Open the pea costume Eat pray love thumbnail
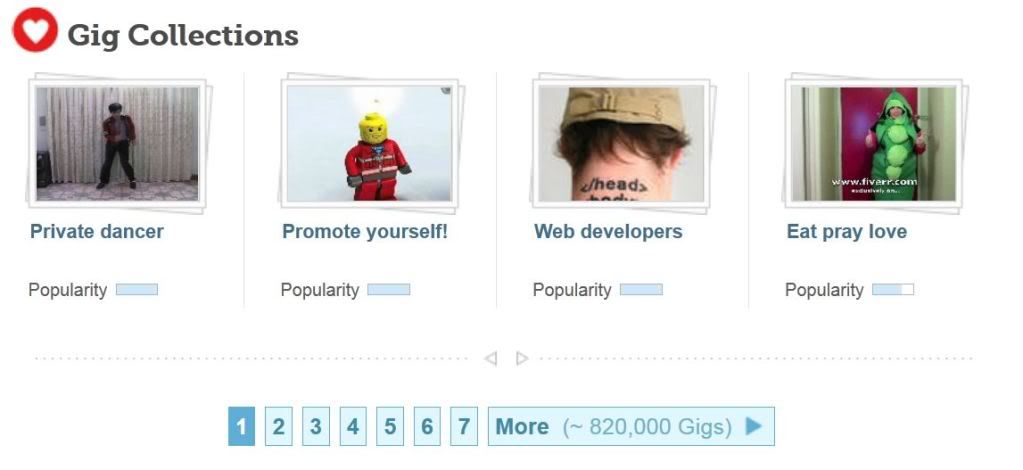The image size is (1023, 470). 874,144
